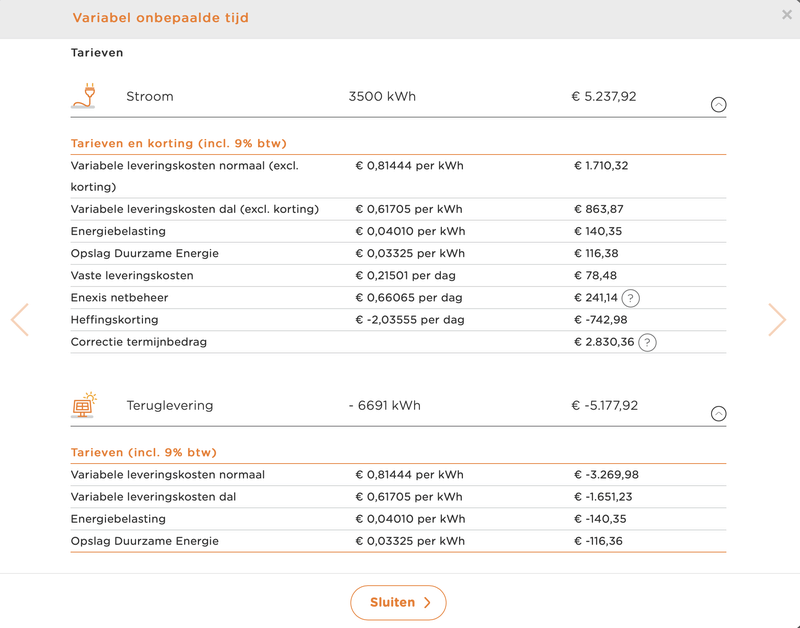Open help for Correctie termijnbedrag amount
800x628 pixels.
(647, 342)
